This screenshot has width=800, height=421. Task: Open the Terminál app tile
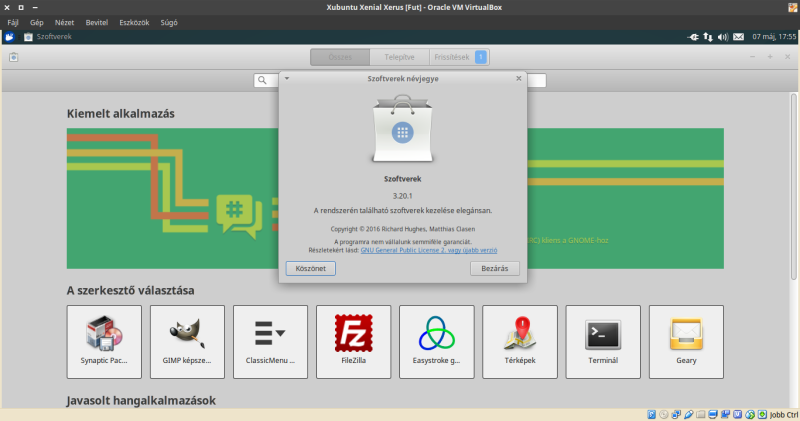click(603, 342)
